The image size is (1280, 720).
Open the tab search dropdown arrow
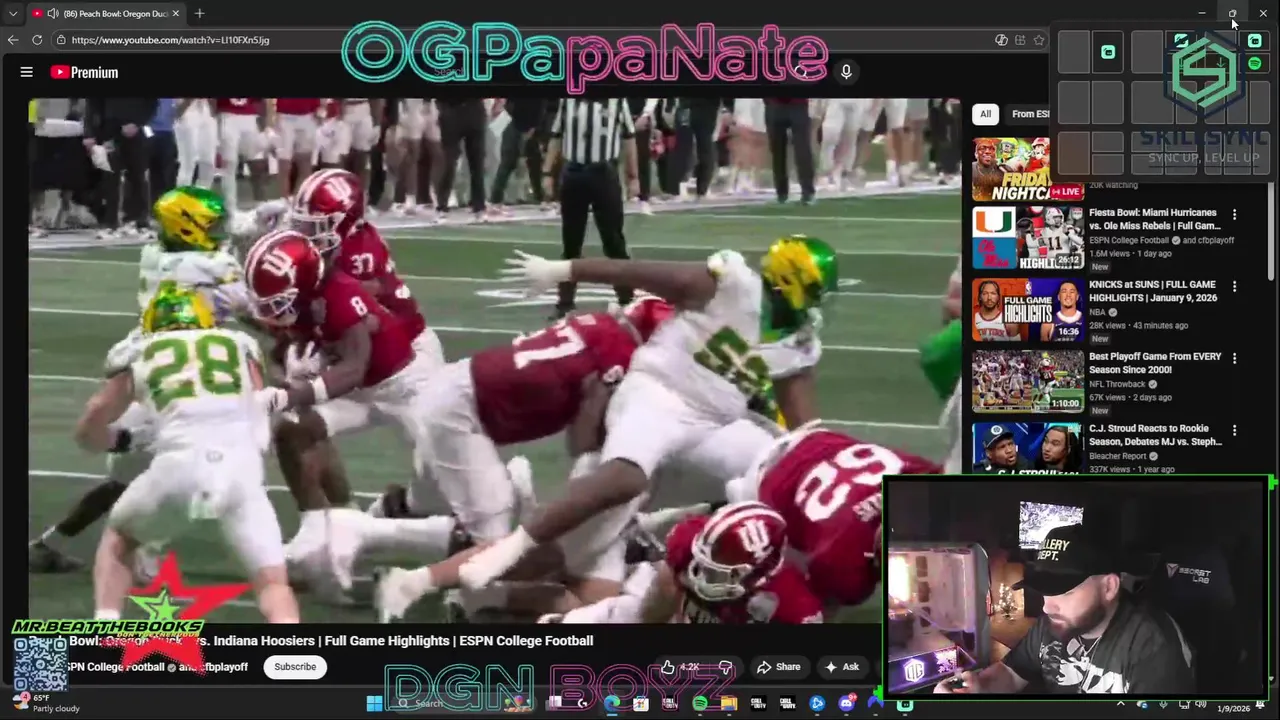click(x=12, y=14)
